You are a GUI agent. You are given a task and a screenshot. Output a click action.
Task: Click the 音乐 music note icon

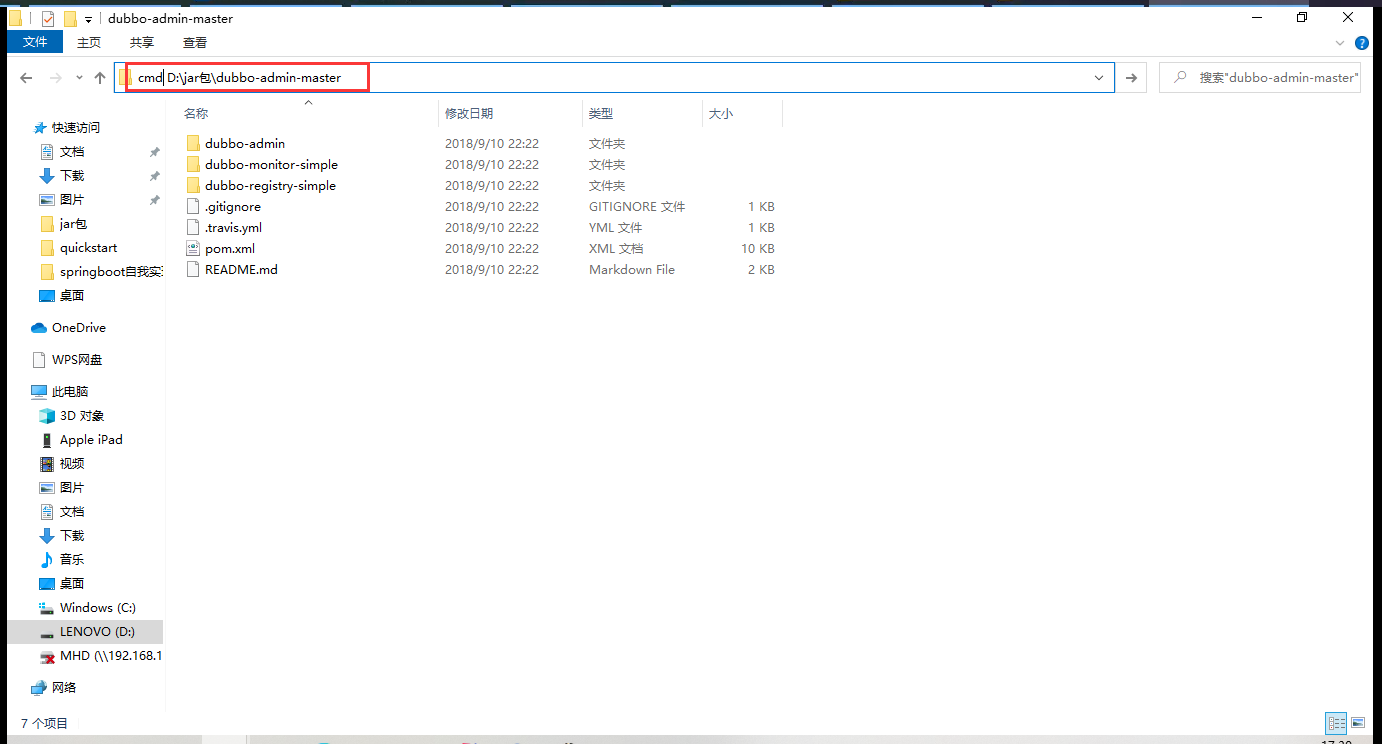tap(47, 560)
